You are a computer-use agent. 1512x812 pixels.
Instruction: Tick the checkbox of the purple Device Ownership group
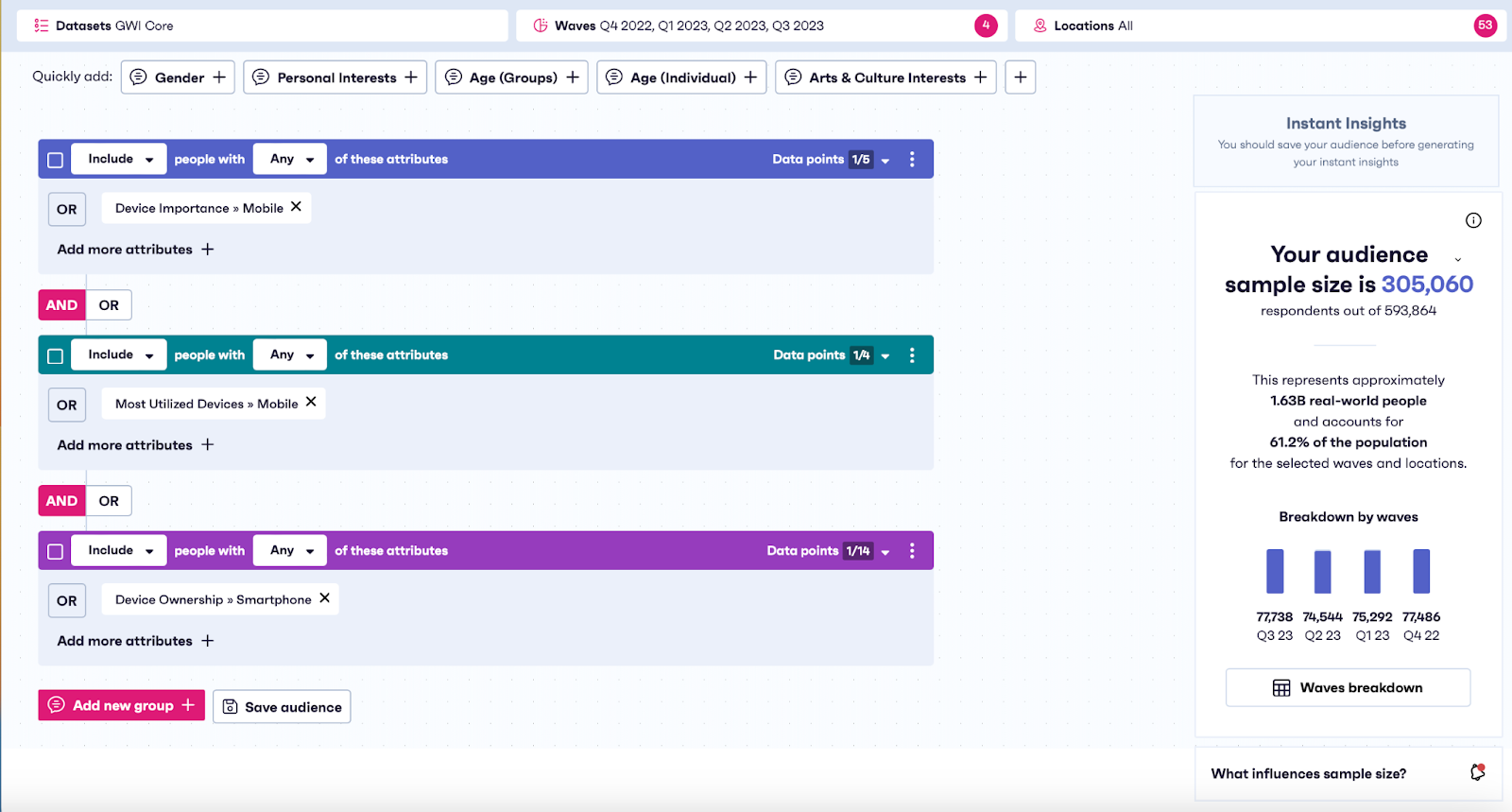point(55,551)
